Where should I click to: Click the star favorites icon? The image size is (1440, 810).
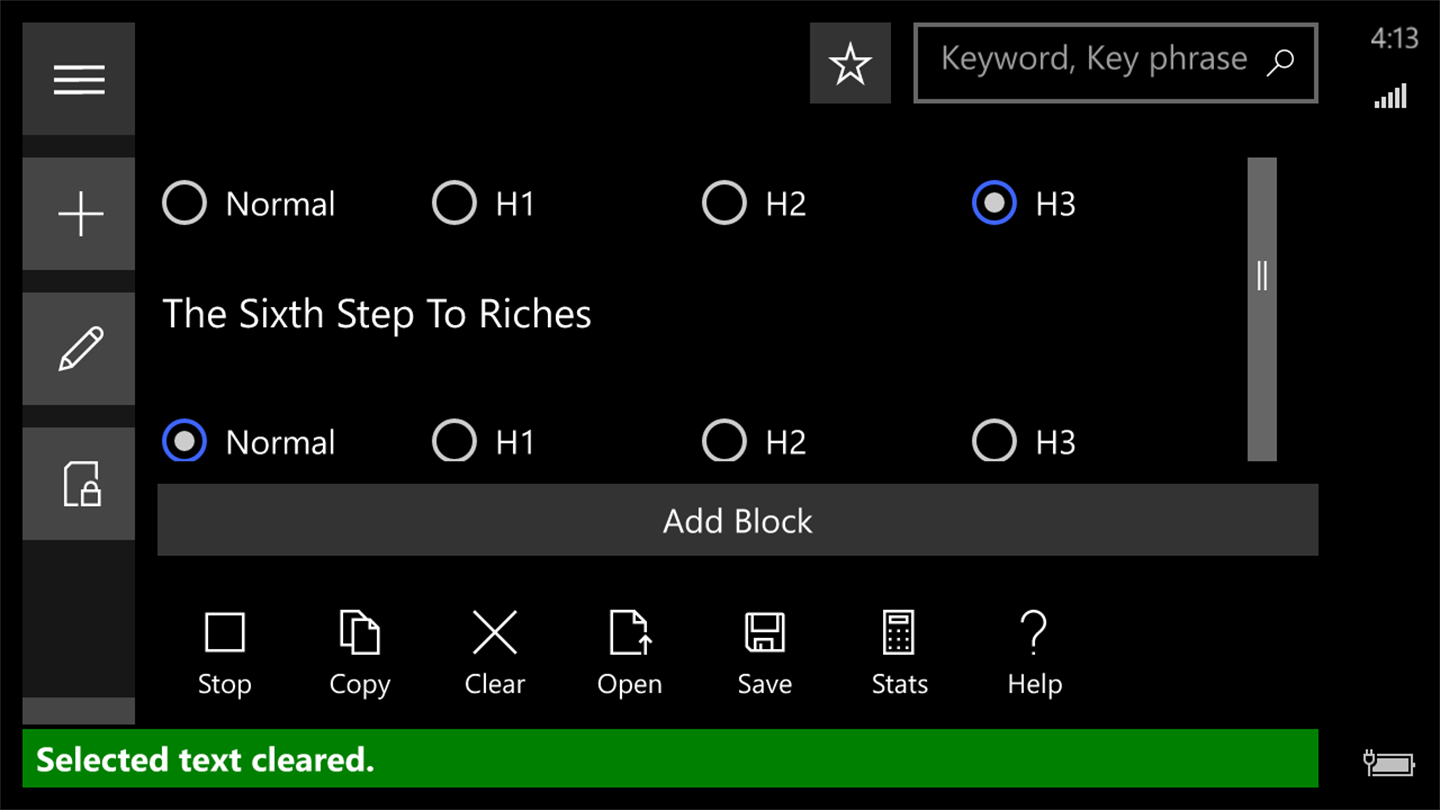pyautogui.click(x=850, y=64)
